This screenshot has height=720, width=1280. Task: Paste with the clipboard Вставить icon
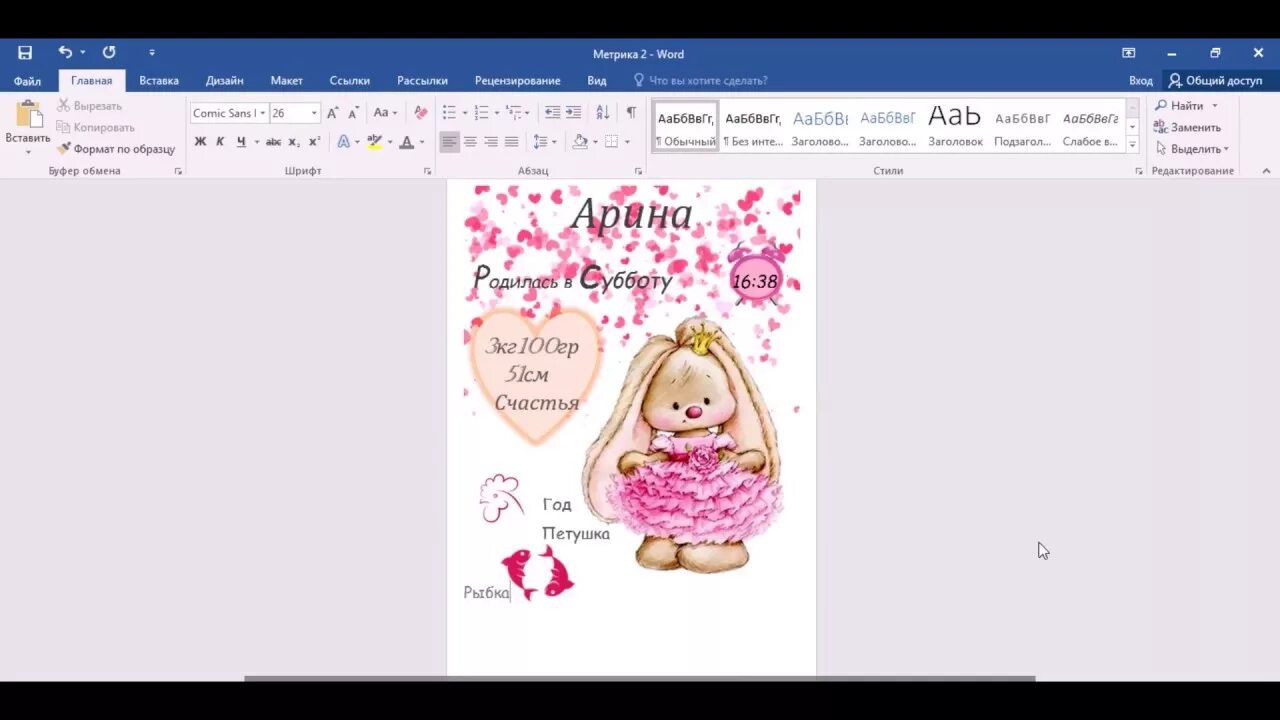pos(28,115)
